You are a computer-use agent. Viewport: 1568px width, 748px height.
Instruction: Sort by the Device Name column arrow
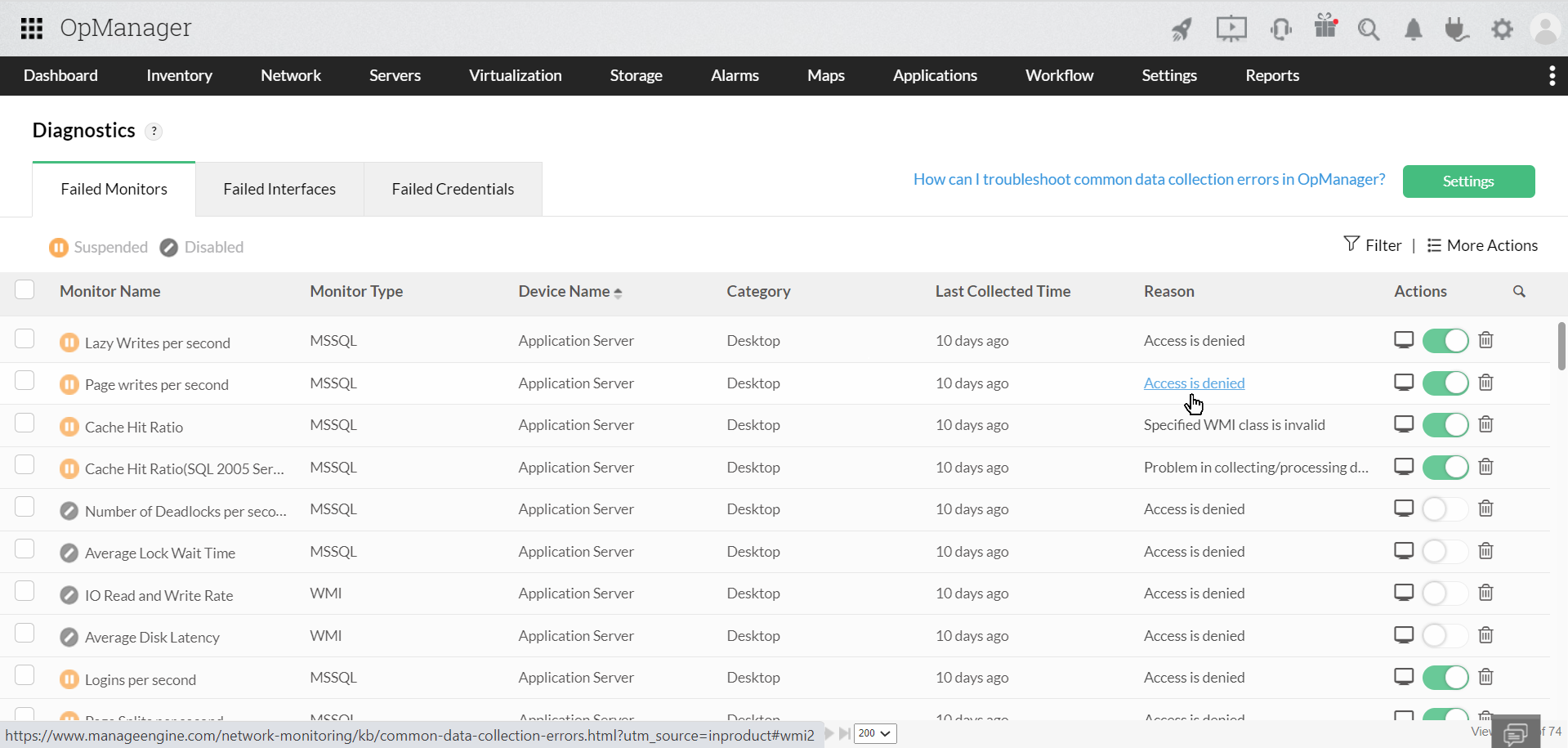(x=618, y=293)
